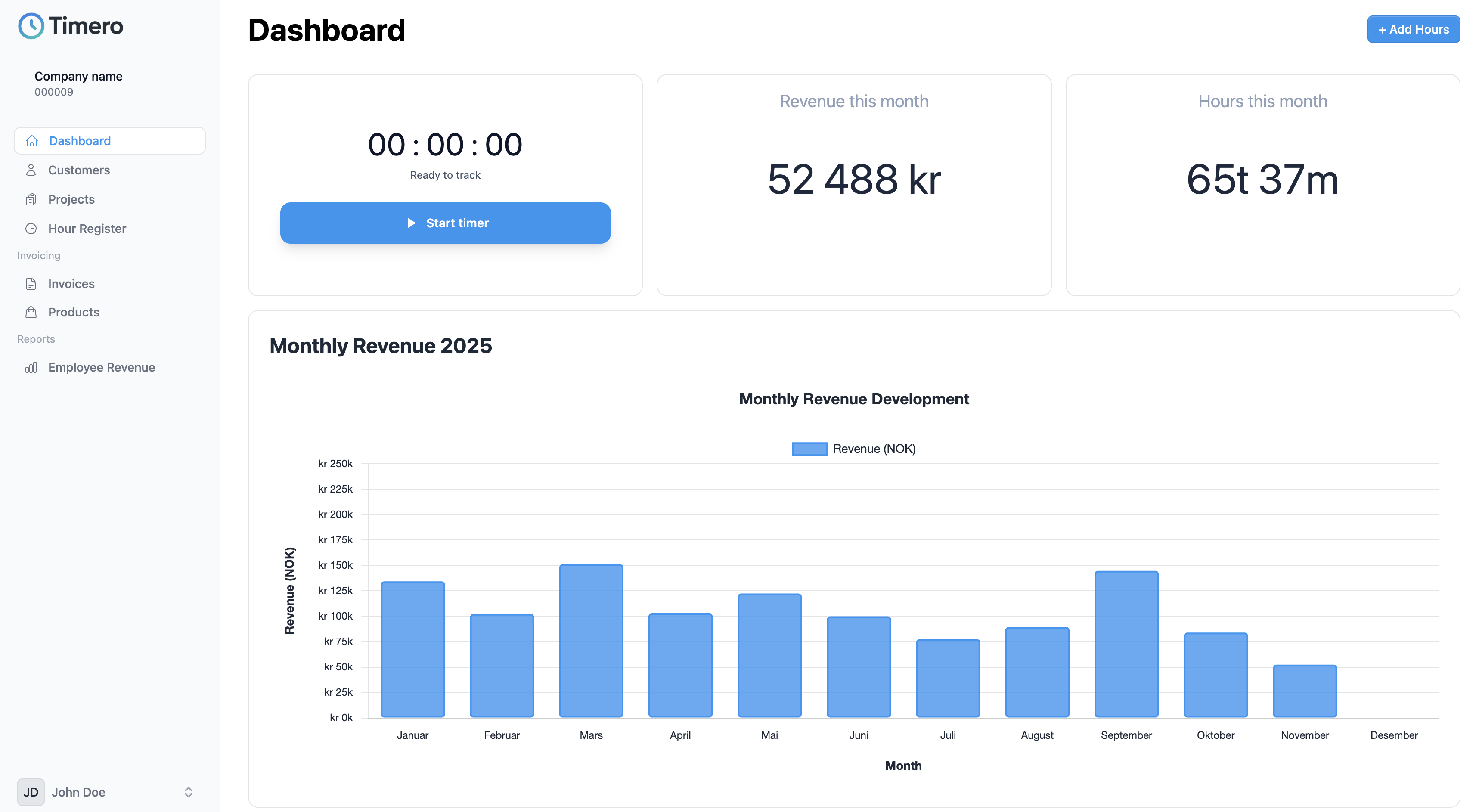Screen dimensions: 1476x812
Task: Click the John Doe user name
Action: [x=78, y=792]
